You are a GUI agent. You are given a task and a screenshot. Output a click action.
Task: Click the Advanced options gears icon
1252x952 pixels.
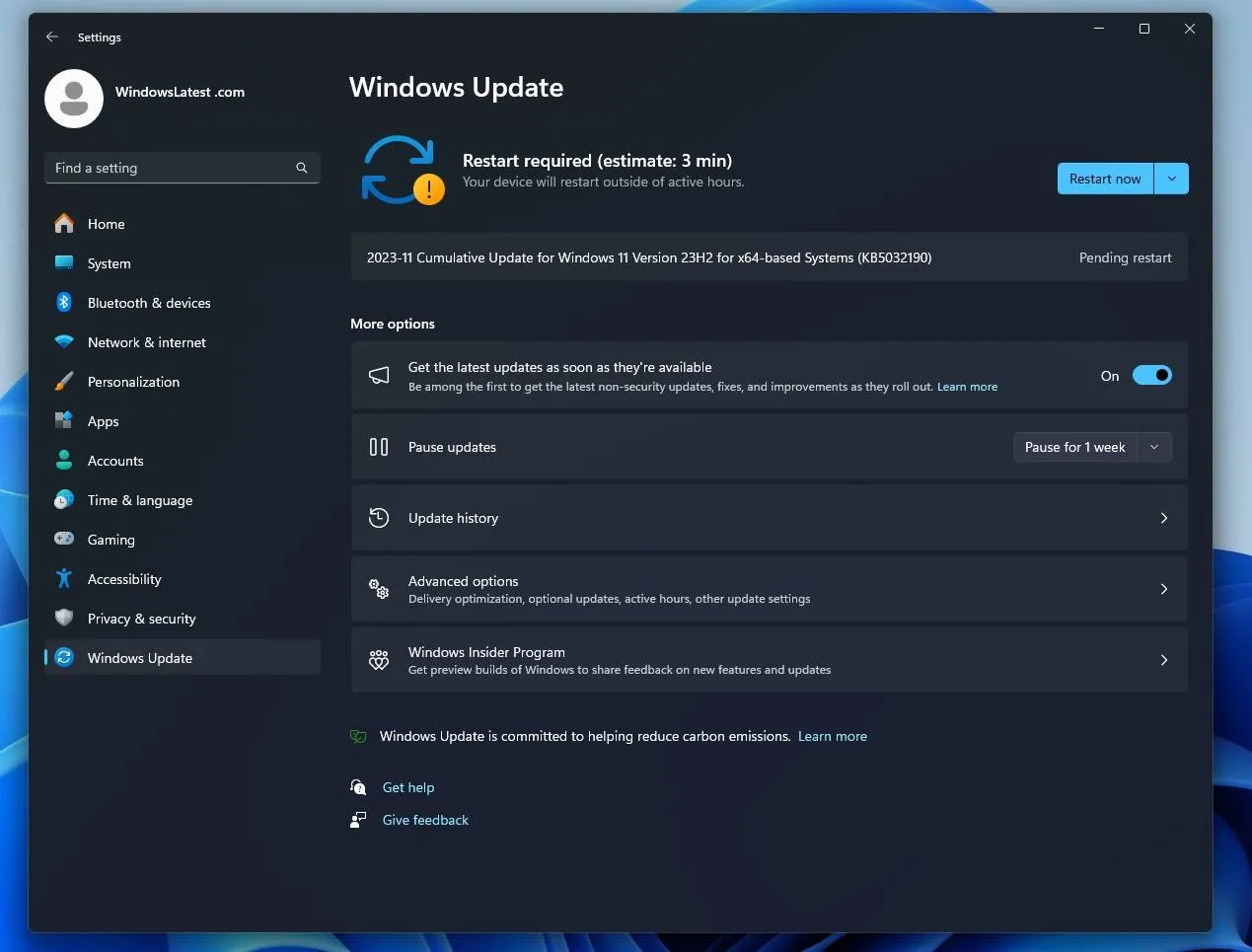coord(379,589)
